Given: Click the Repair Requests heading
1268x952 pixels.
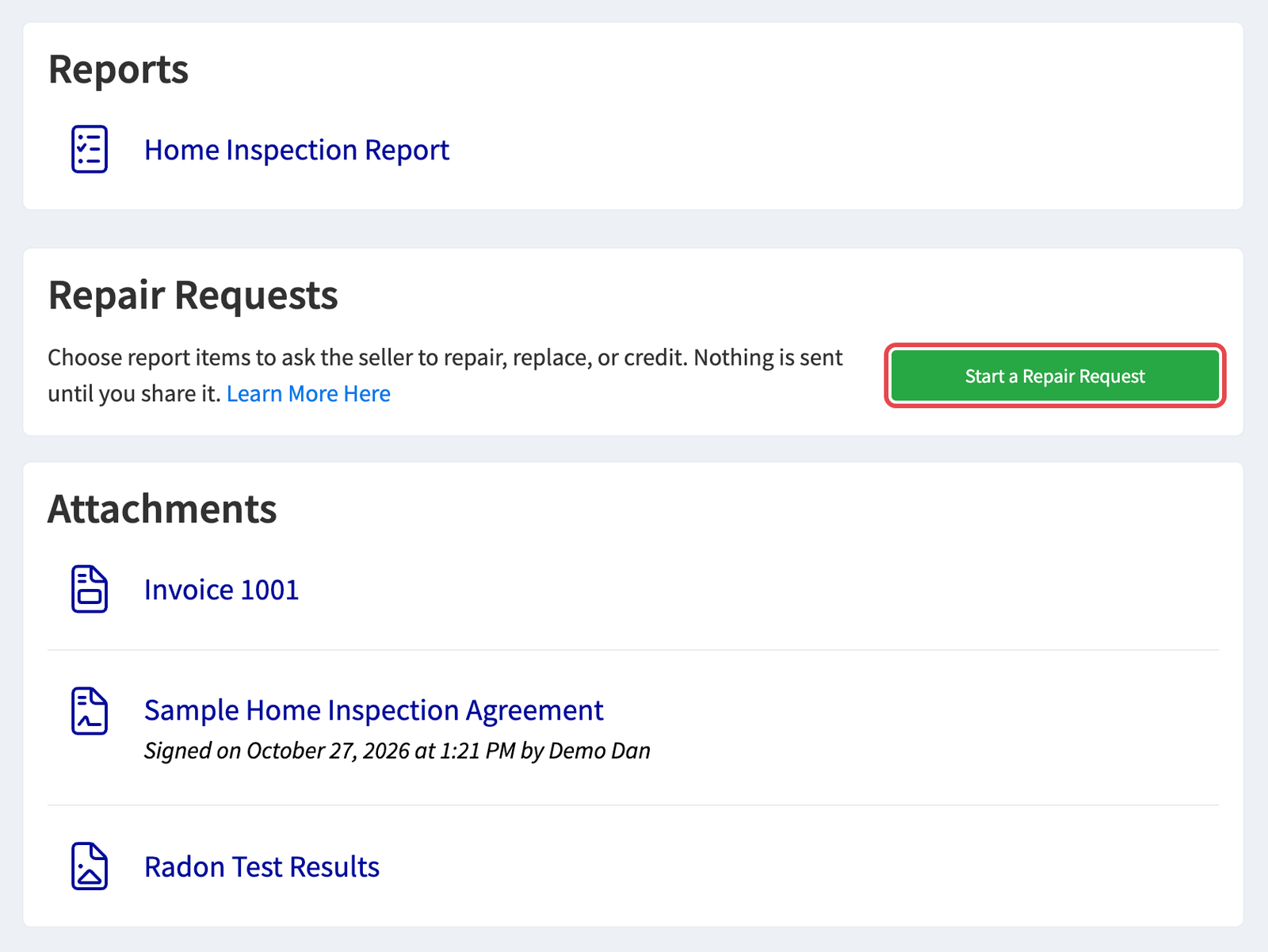Looking at the screenshot, I should [193, 296].
